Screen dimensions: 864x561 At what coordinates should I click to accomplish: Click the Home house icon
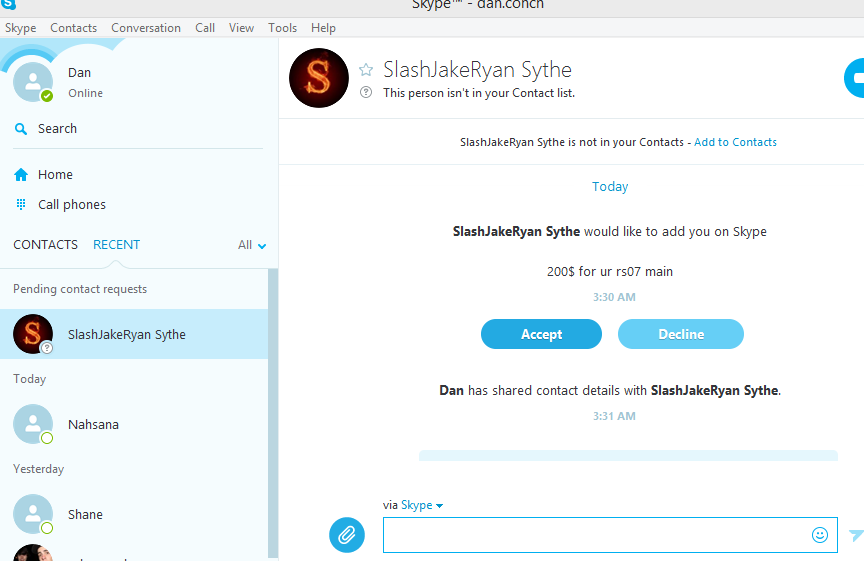tap(21, 175)
